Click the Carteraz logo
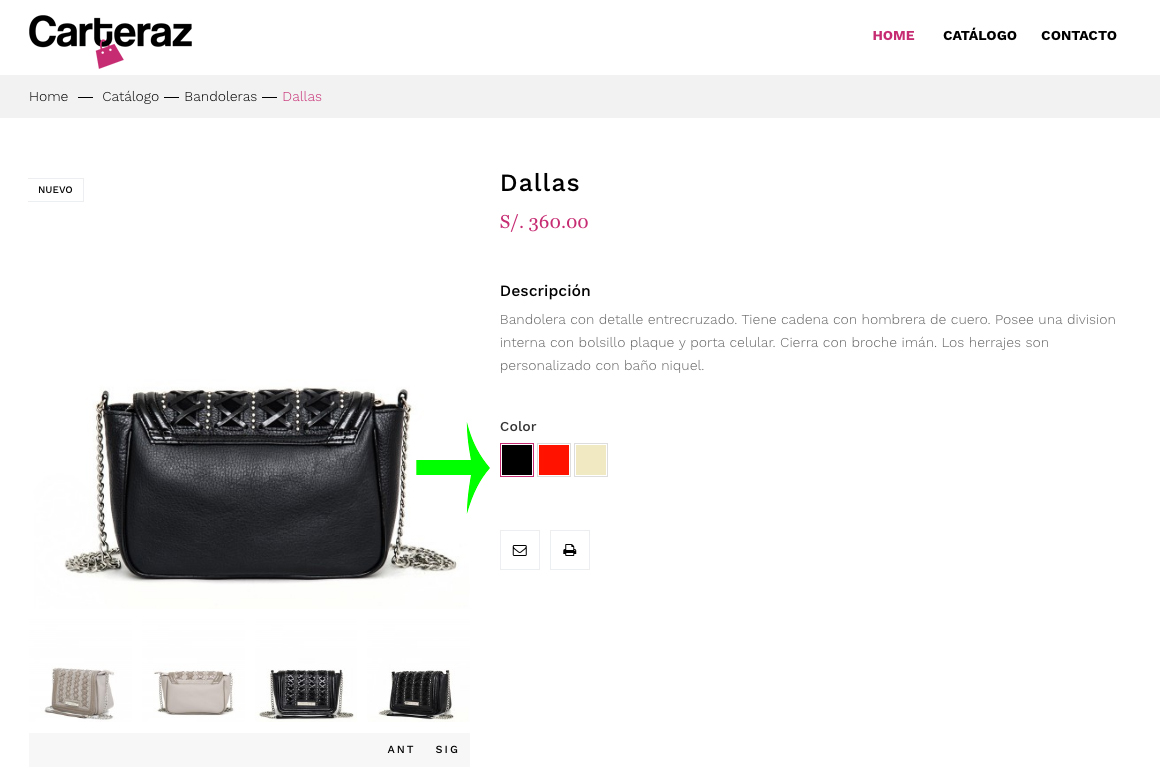This screenshot has width=1160, height=771. pyautogui.click(x=110, y=41)
